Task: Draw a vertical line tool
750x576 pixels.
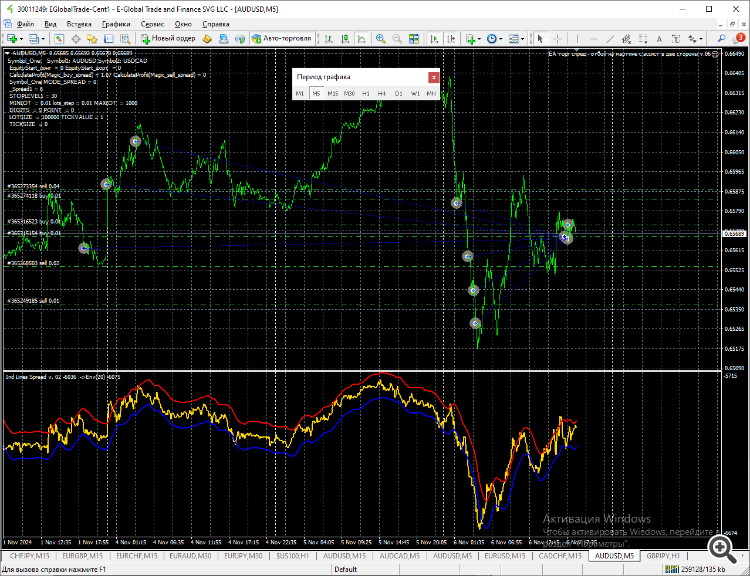Action: pyautogui.click(x=577, y=39)
